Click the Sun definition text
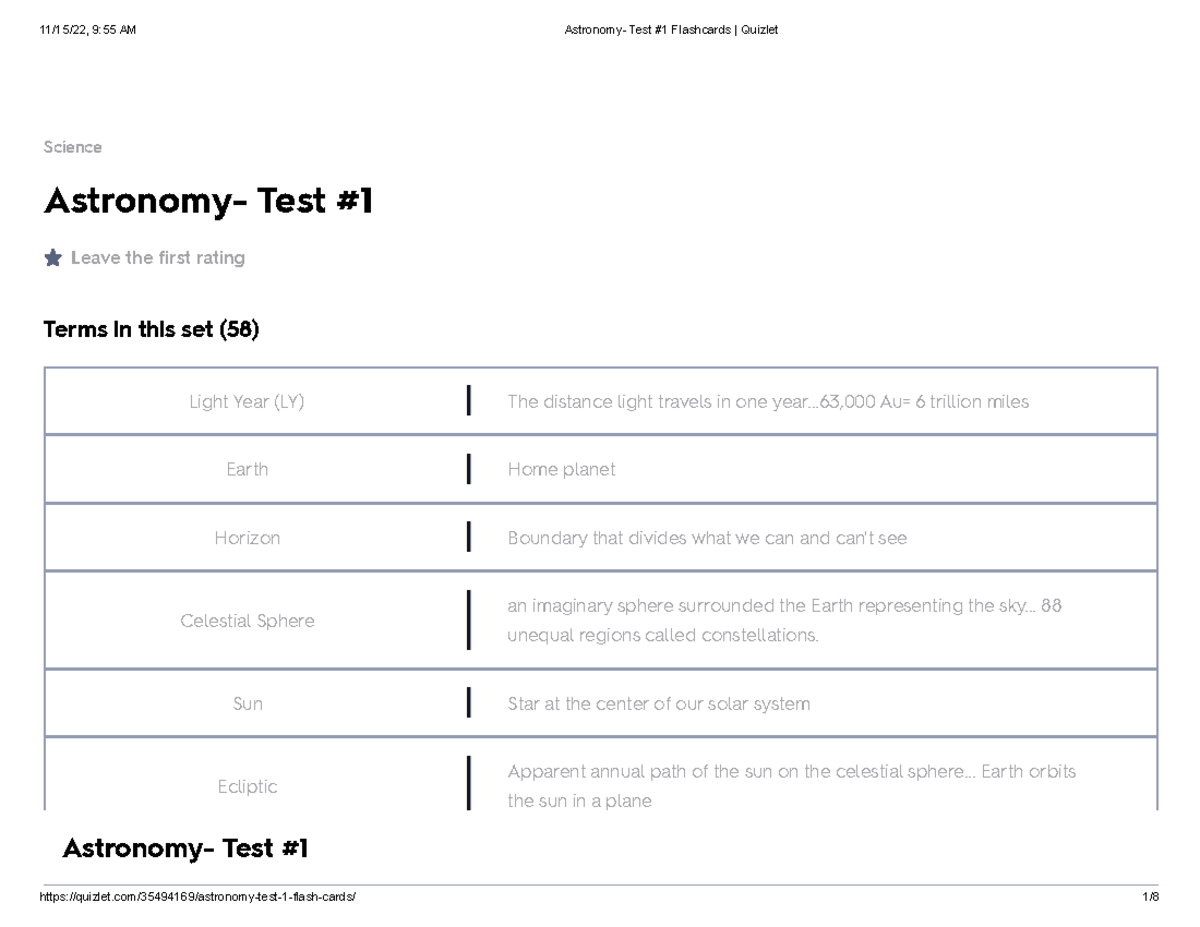This screenshot has height=927, width=1200. tap(658, 704)
